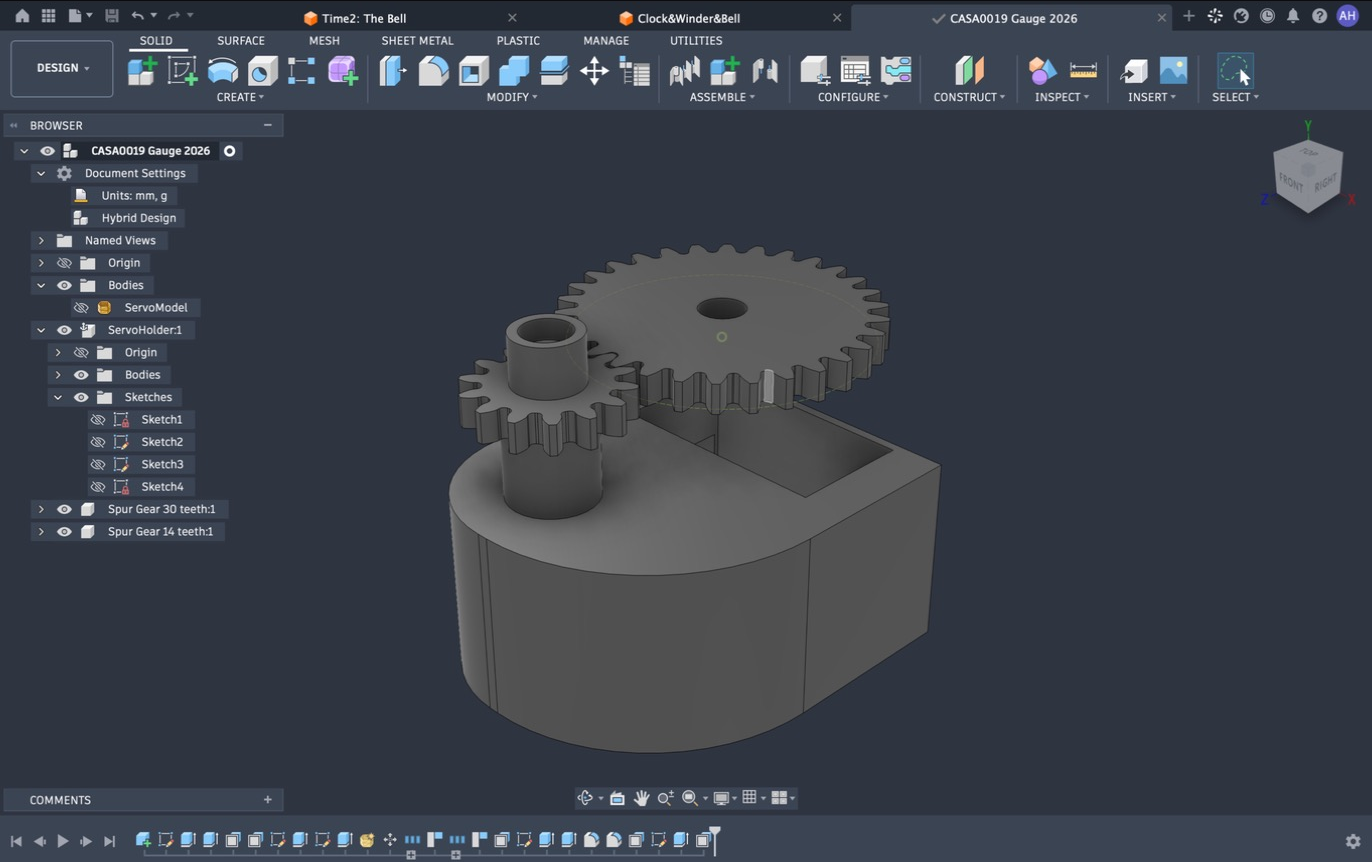Open the configuration table icon

pos(855,71)
